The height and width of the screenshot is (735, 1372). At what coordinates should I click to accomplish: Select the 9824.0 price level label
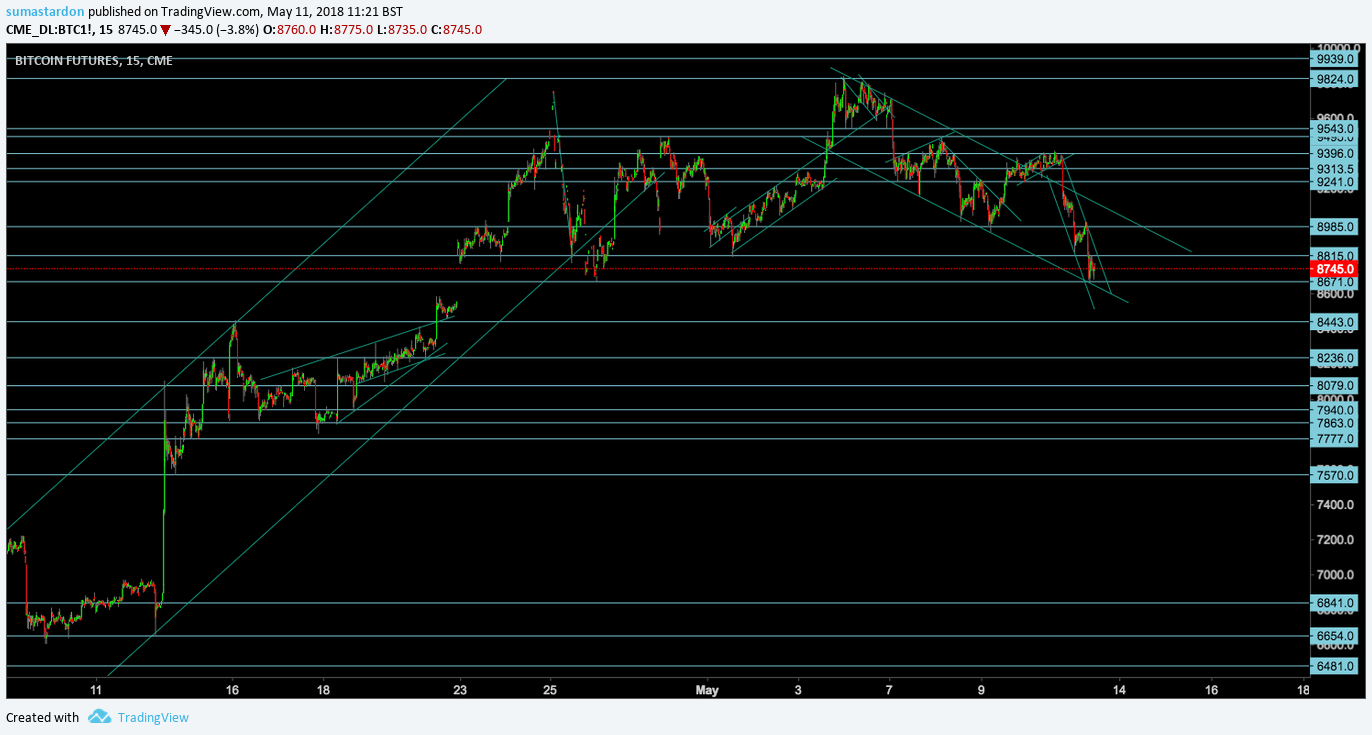point(1335,79)
